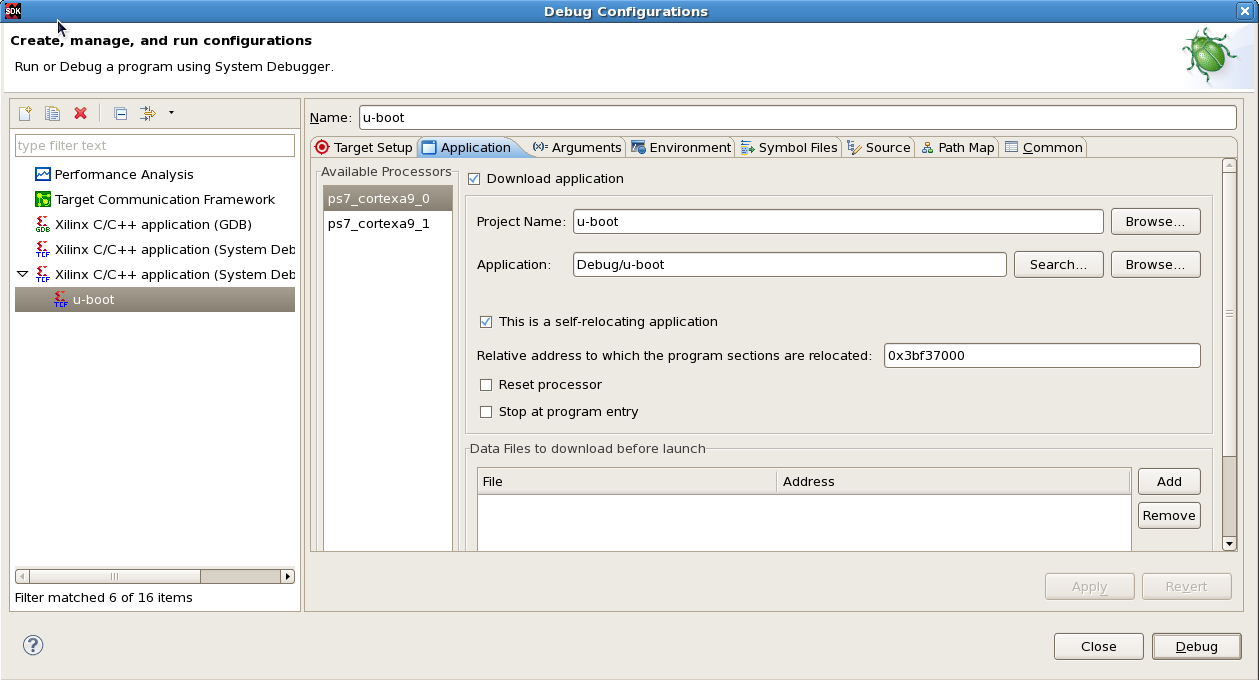Click the File column header
This screenshot has width=1259, height=680.
point(627,482)
